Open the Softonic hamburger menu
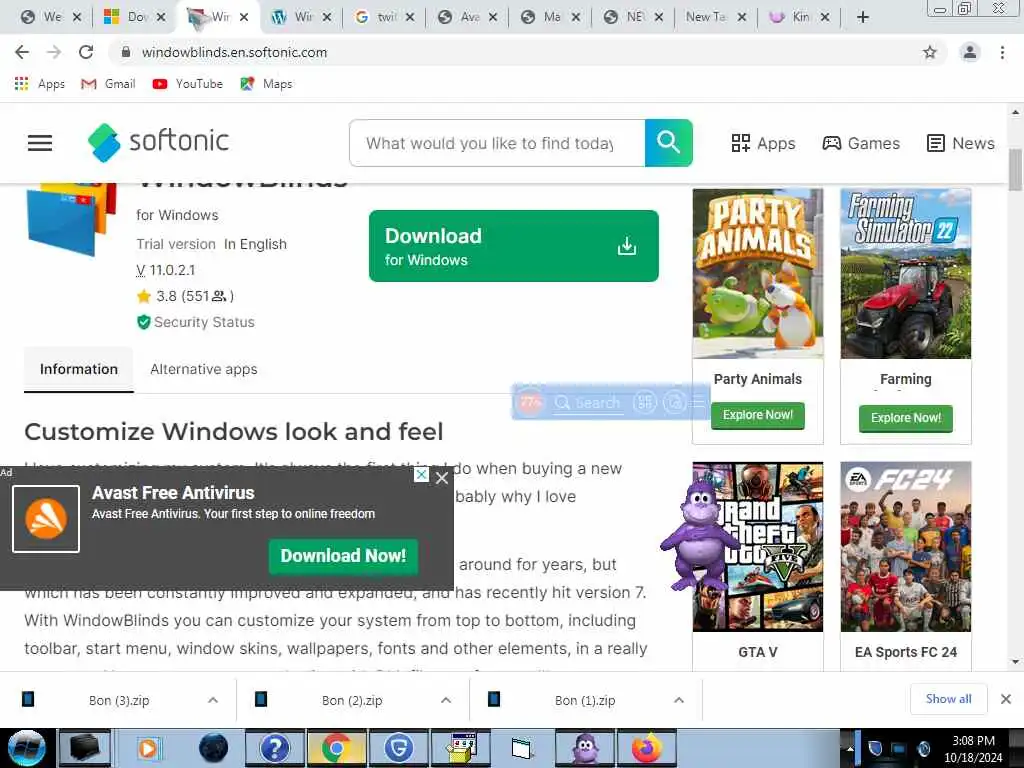Viewport: 1024px width, 768px height. pos(40,142)
